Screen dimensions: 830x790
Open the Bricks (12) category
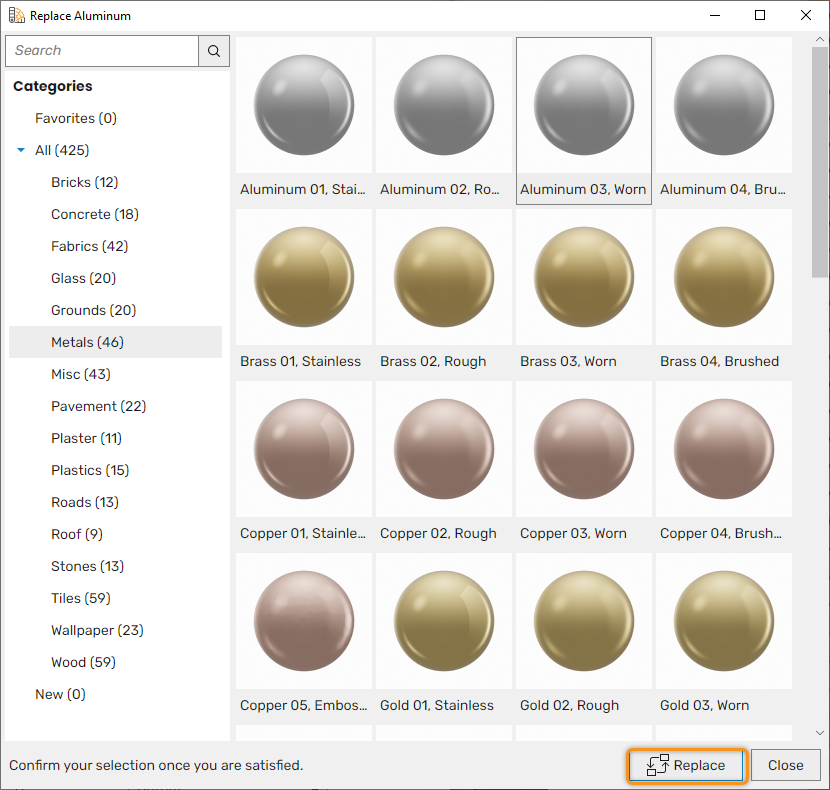tap(85, 182)
